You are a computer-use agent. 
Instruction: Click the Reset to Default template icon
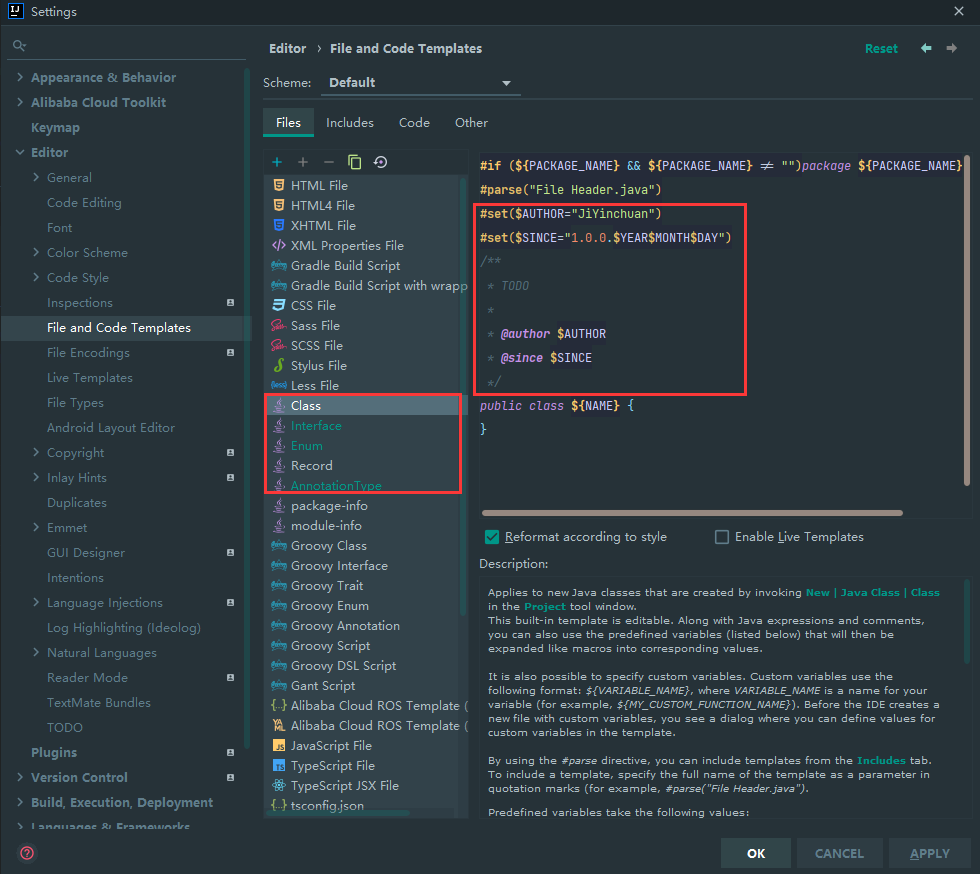point(380,162)
